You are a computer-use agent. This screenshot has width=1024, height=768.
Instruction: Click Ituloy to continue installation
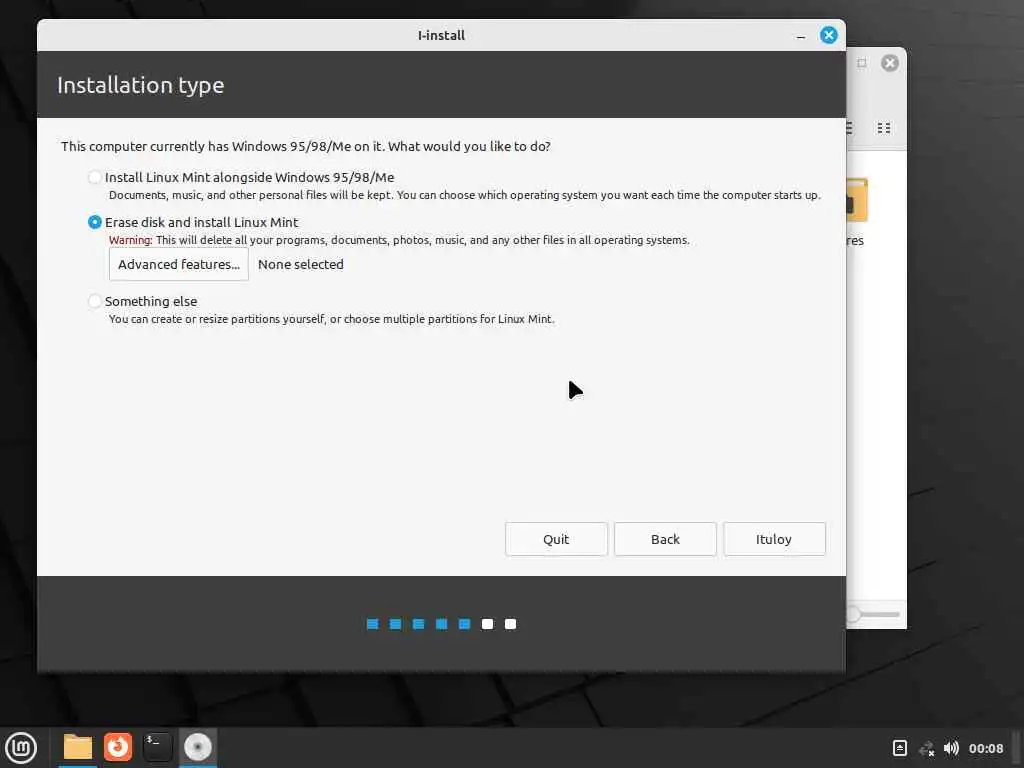tap(774, 539)
